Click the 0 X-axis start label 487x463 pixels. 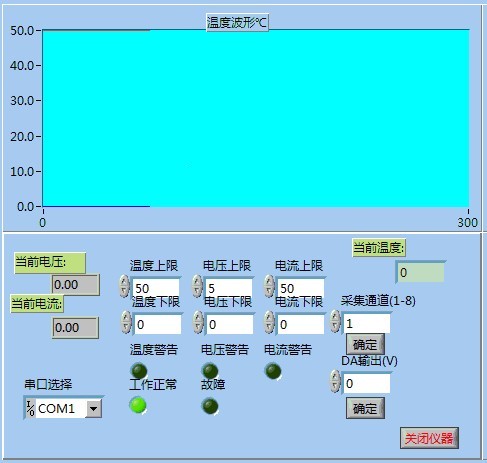click(x=43, y=222)
